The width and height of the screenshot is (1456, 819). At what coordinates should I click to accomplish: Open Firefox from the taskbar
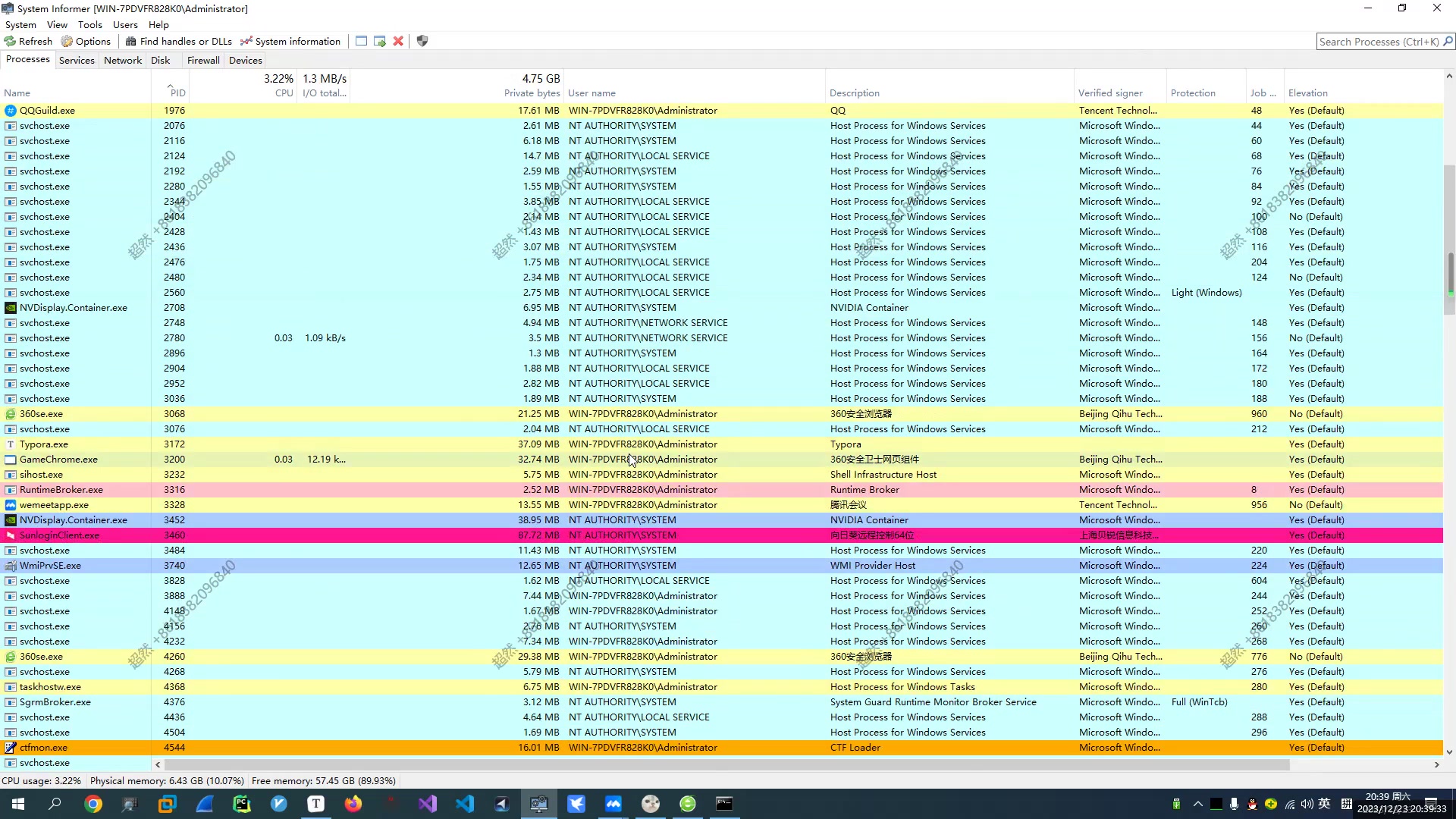353,804
